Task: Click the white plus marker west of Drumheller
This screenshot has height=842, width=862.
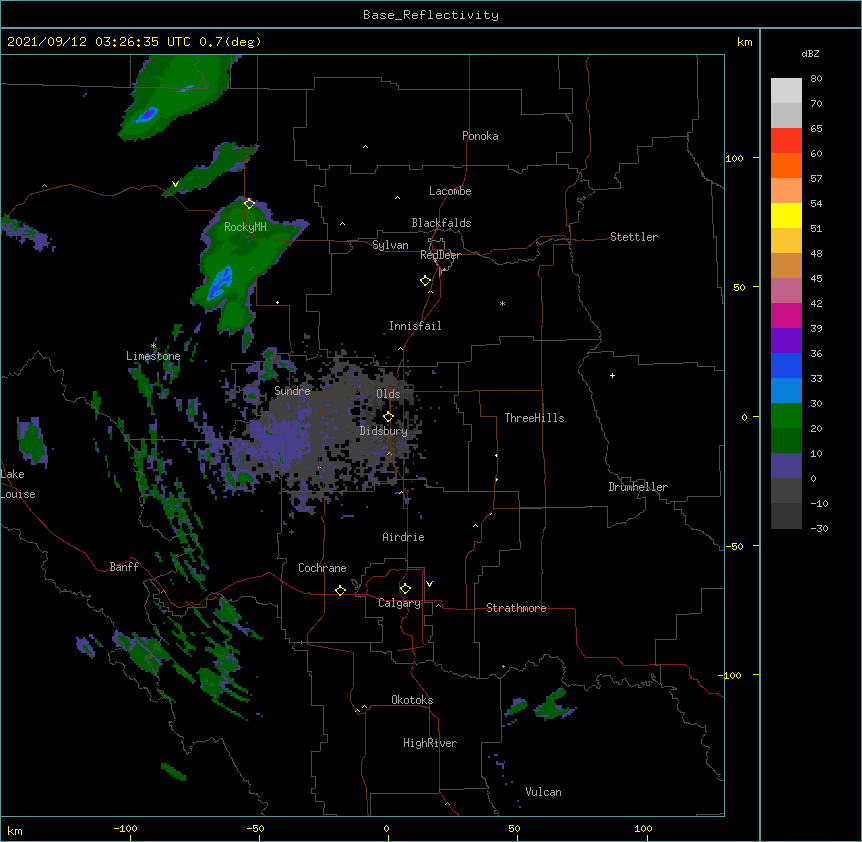Action: [x=612, y=375]
